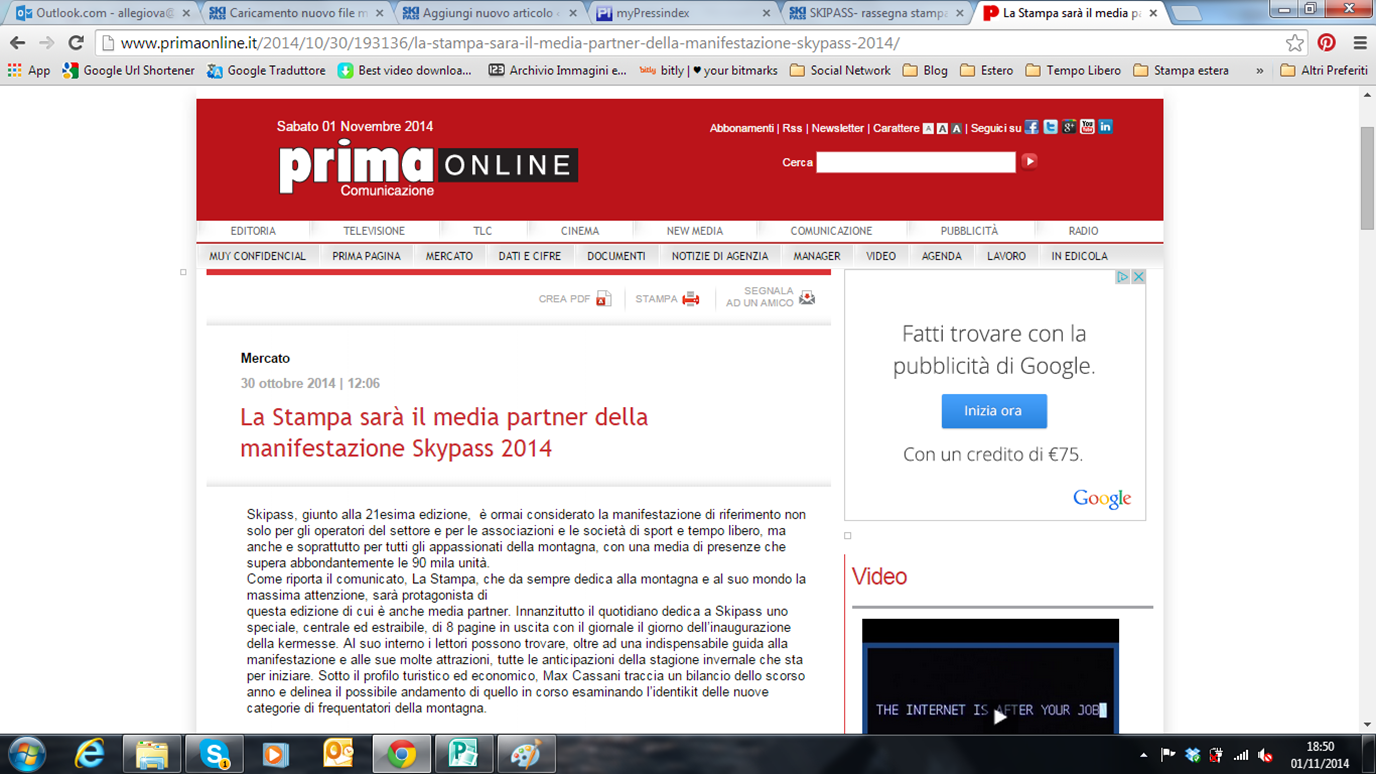Open Skype from the taskbar

tap(214, 754)
